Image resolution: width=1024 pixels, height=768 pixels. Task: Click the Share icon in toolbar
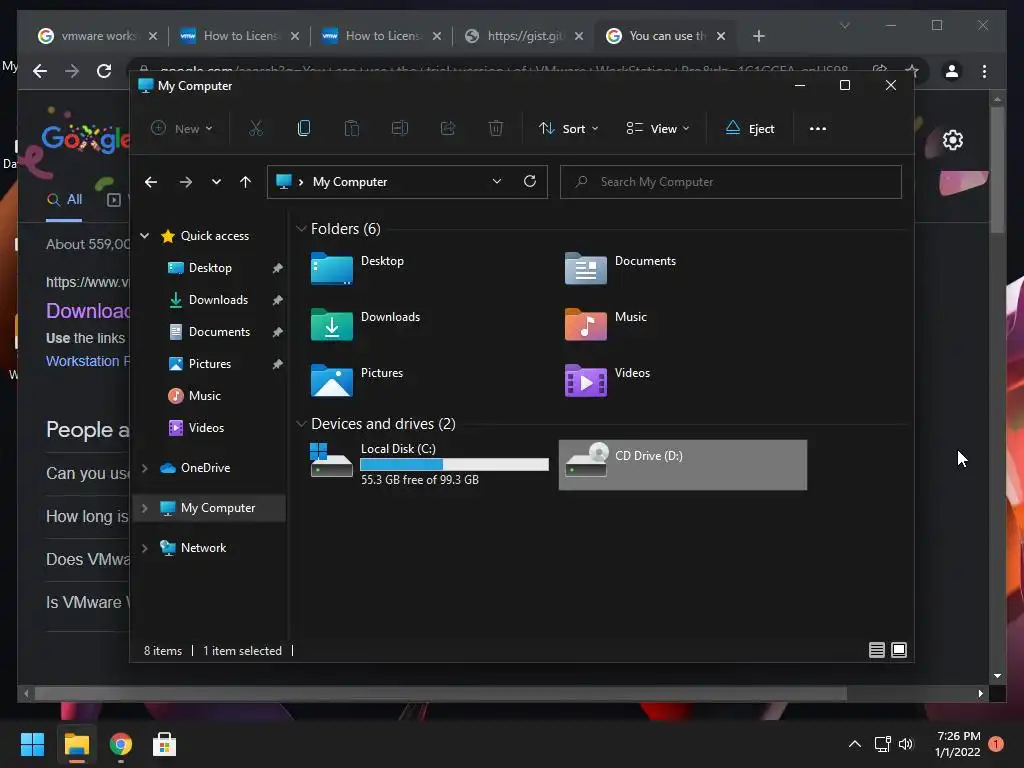click(448, 129)
